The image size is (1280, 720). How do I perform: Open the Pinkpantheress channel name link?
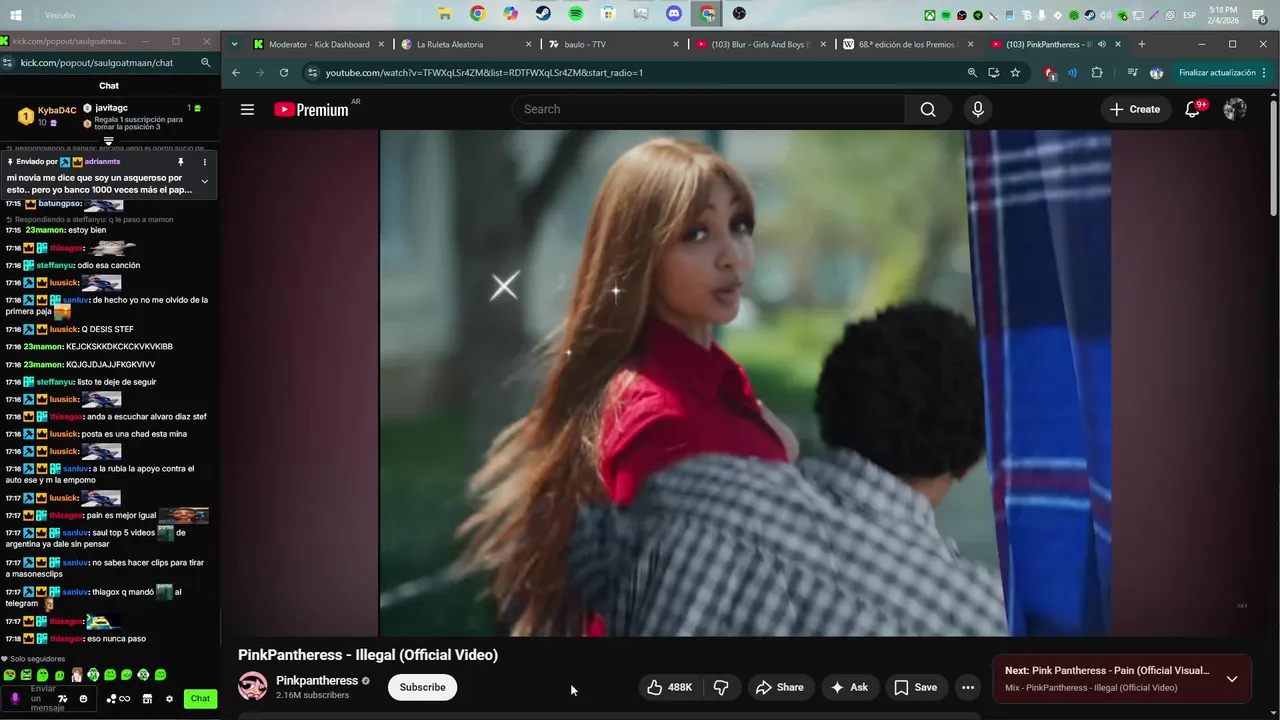click(316, 680)
